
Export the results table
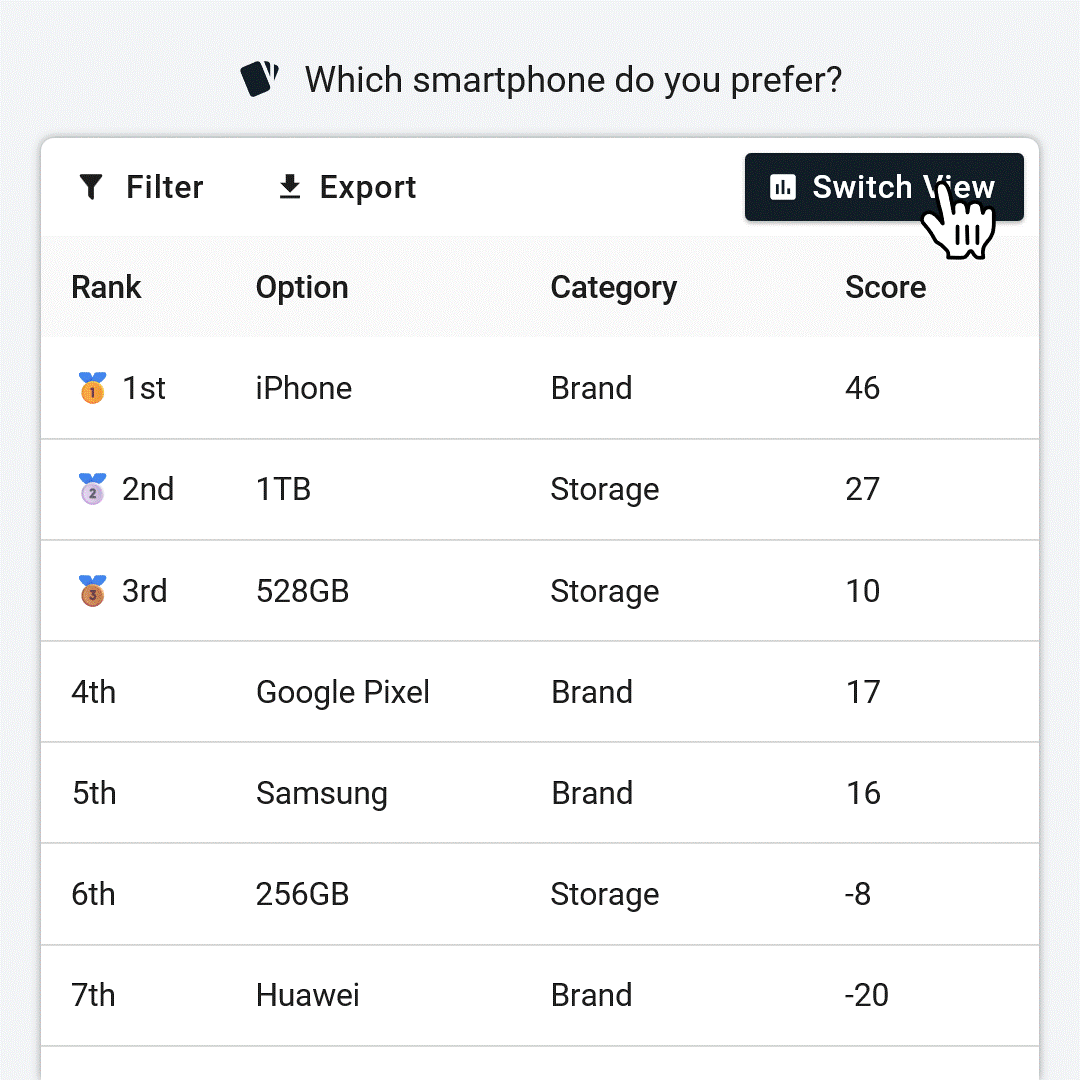(x=348, y=187)
